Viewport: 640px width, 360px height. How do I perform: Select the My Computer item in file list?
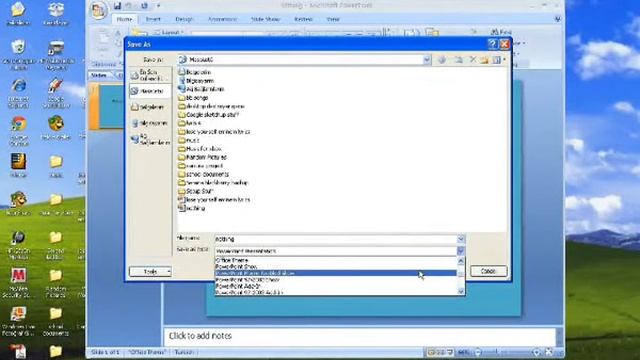[x=196, y=81]
